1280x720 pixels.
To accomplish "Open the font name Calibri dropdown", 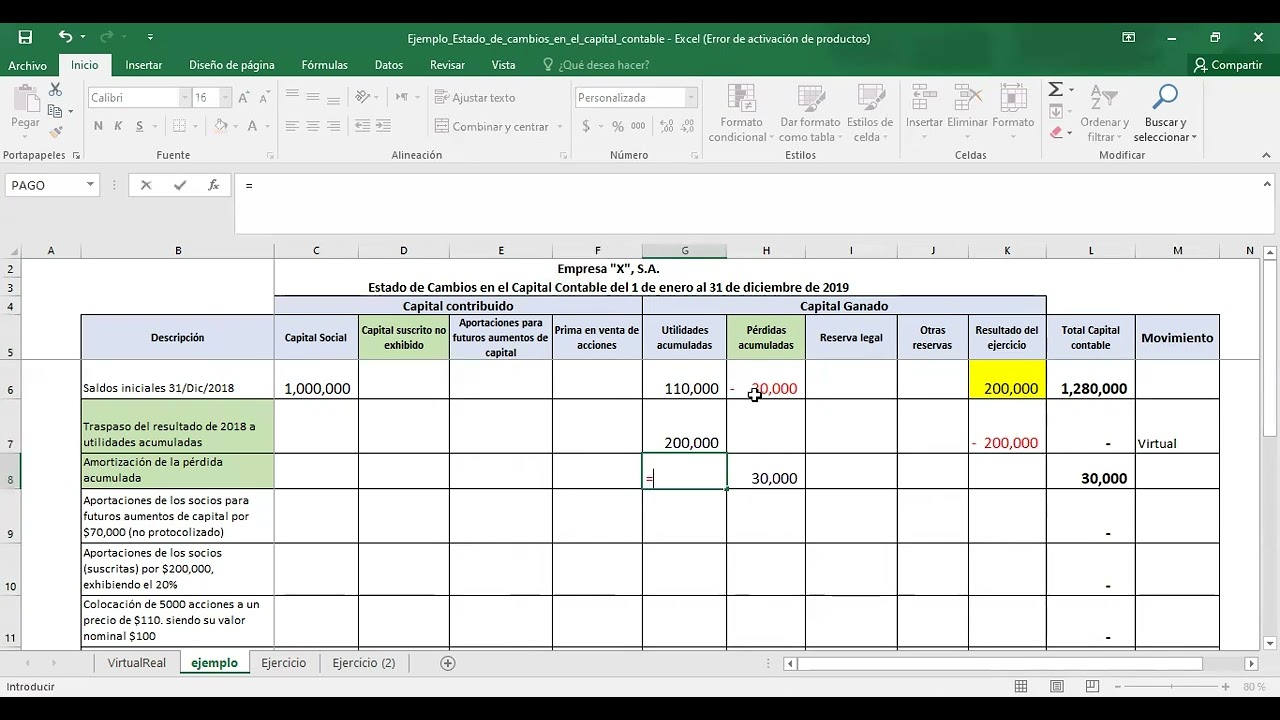I will pos(184,98).
